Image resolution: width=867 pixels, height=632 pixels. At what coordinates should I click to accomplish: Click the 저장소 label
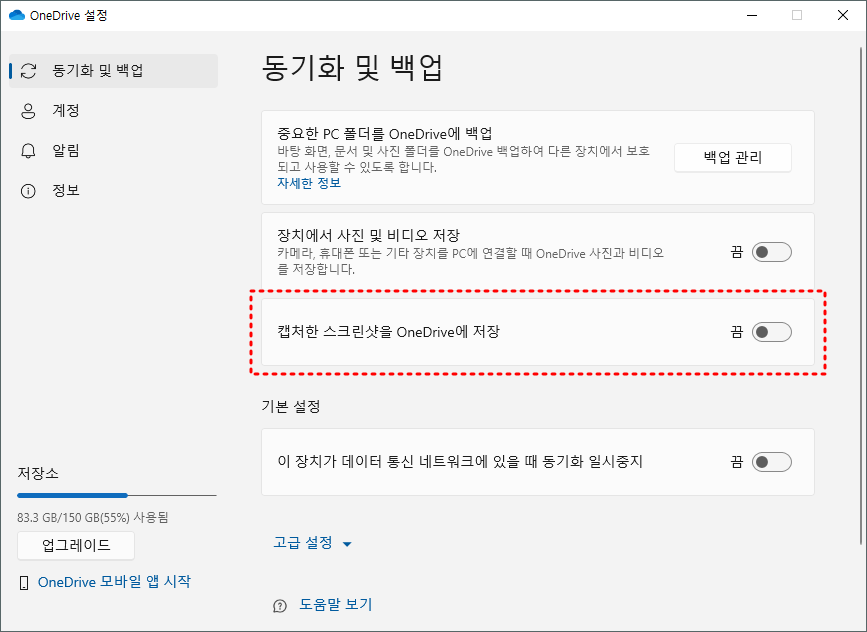38,473
